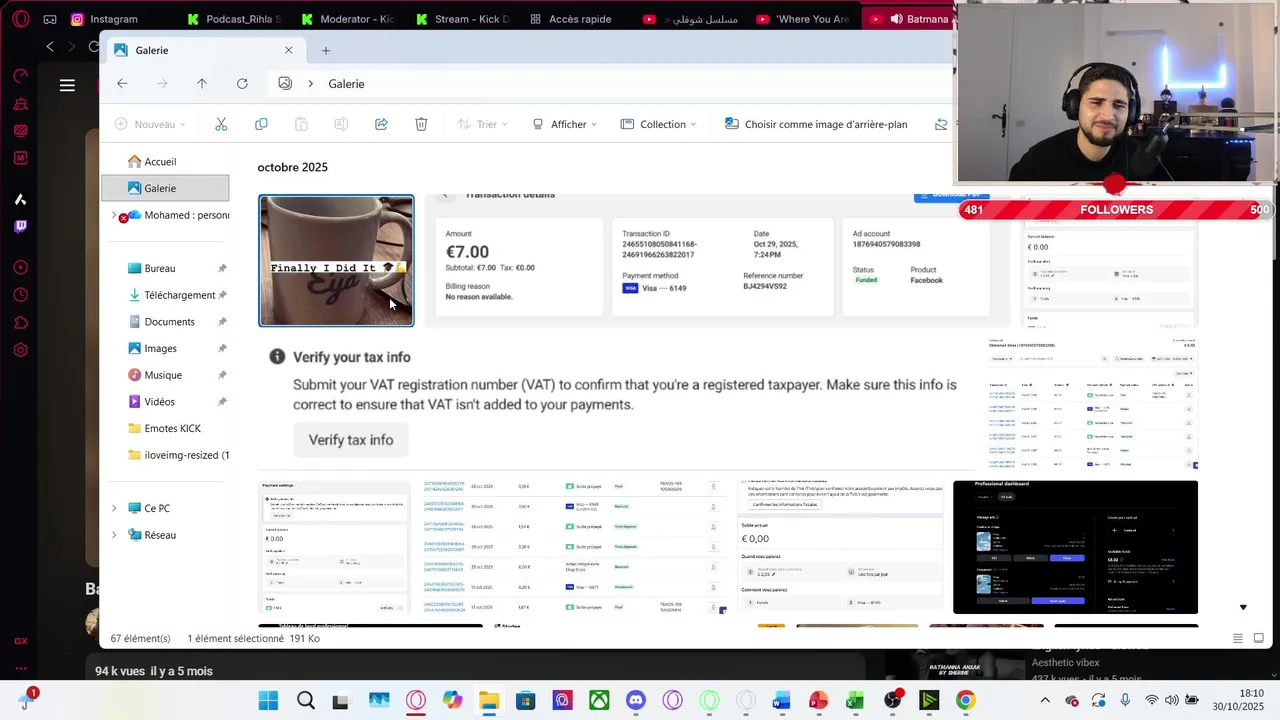Click the Twitch icon in Opera sidebar
The height and width of the screenshot is (720, 1280).
(x=20, y=226)
